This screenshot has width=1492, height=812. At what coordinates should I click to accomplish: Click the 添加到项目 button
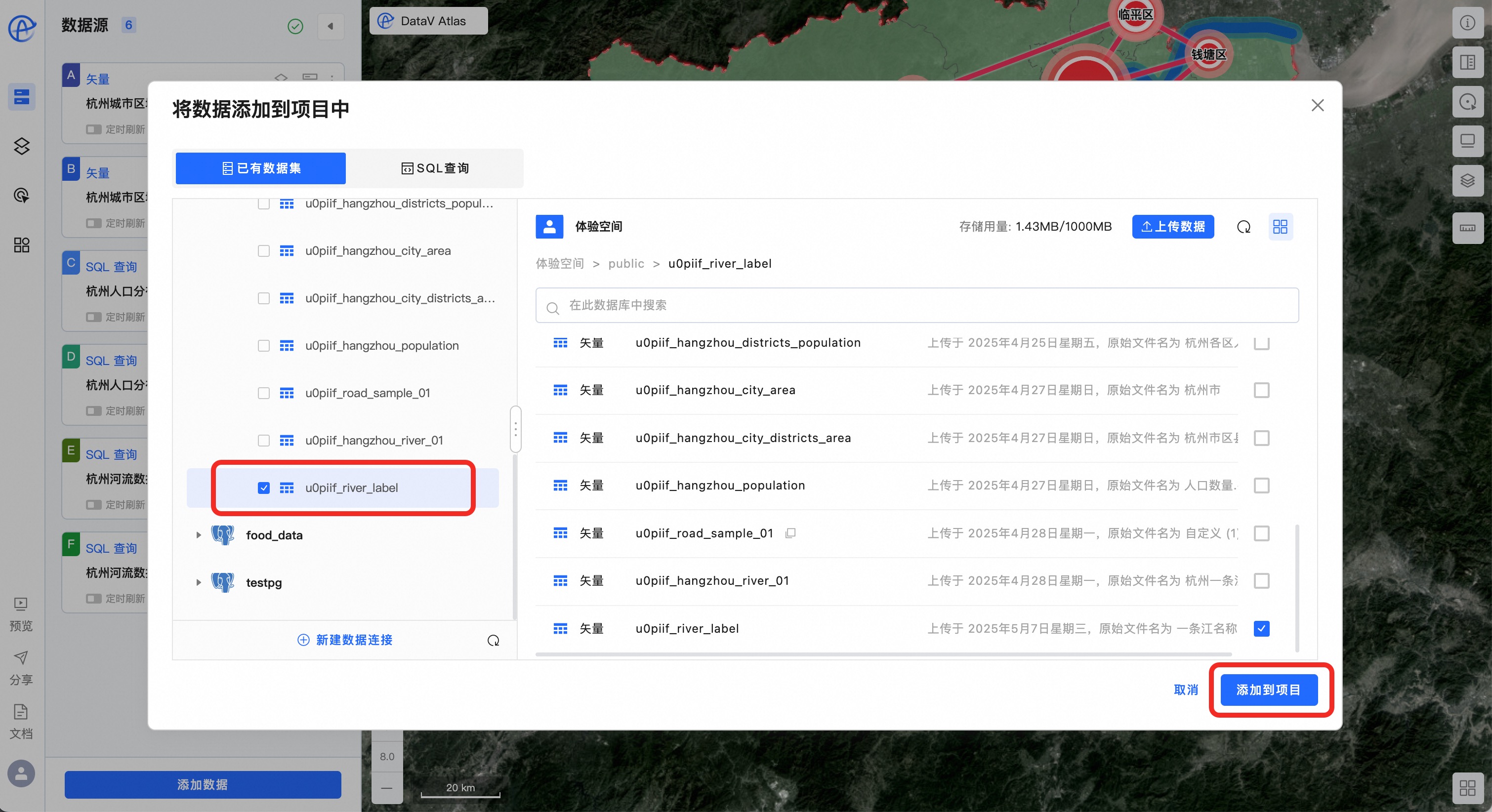pyautogui.click(x=1268, y=690)
